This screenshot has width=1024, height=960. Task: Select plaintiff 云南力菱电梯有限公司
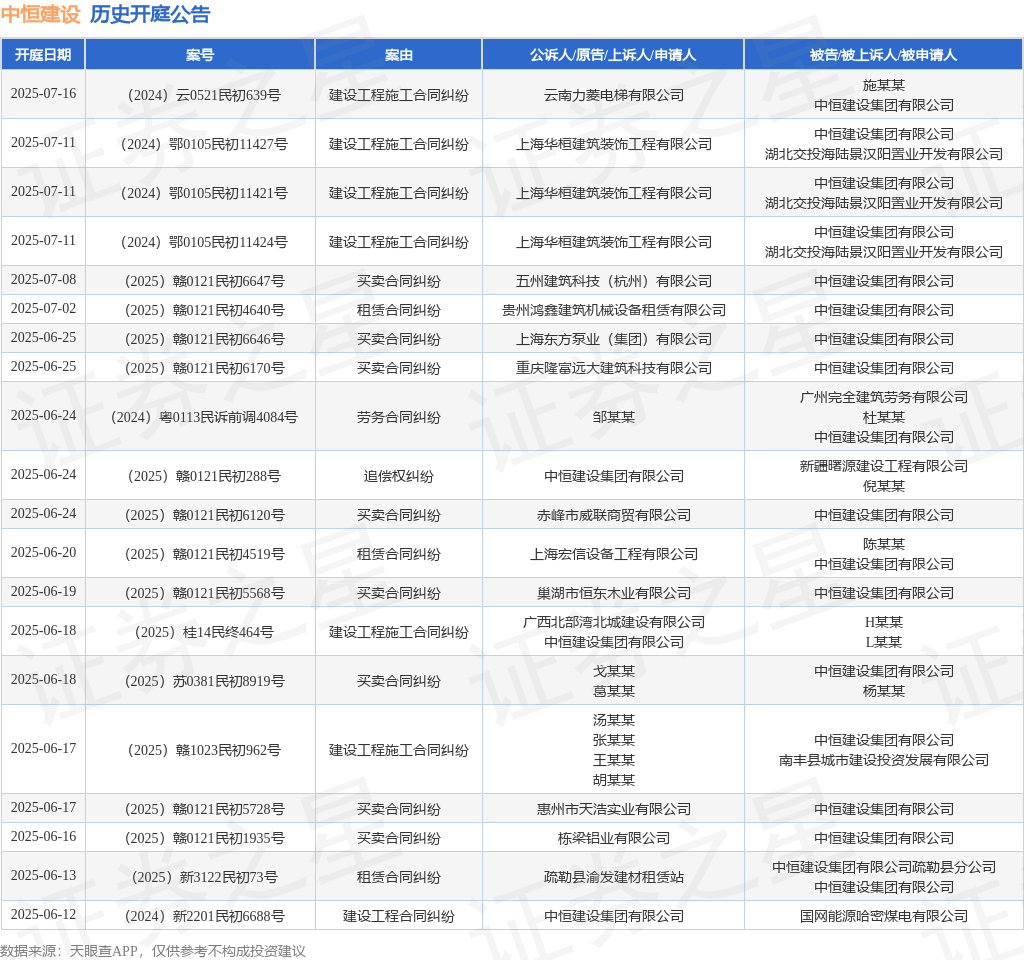(614, 95)
